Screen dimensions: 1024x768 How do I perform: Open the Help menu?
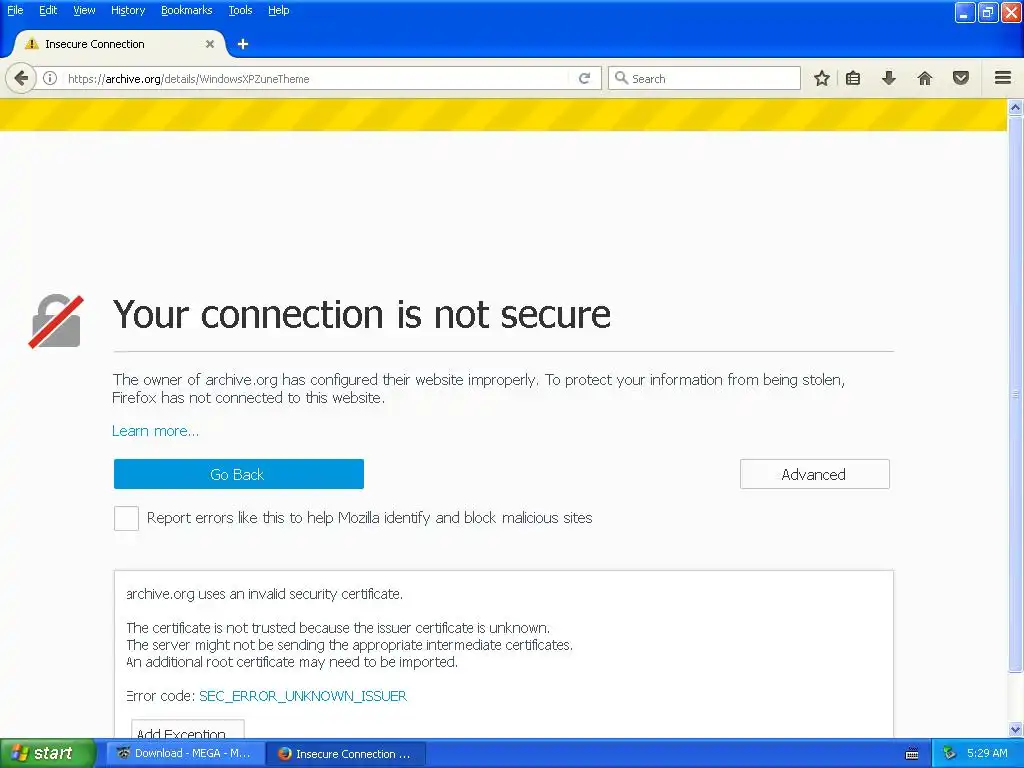278,10
